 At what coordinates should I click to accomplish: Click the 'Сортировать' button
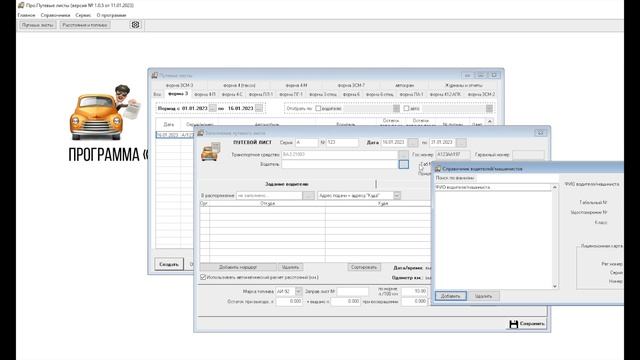[364, 267]
